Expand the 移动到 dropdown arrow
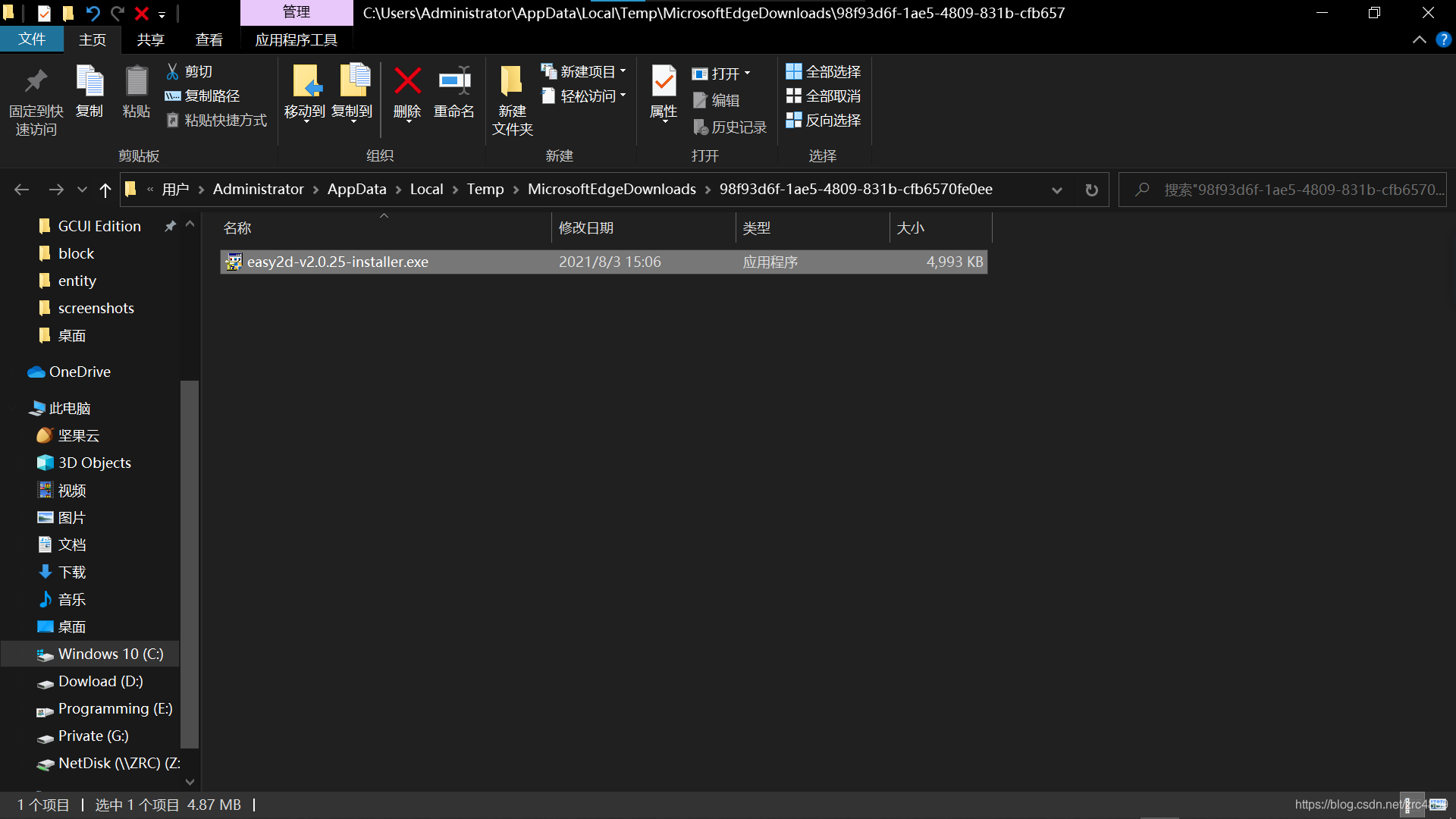Image resolution: width=1456 pixels, height=819 pixels. tap(305, 121)
